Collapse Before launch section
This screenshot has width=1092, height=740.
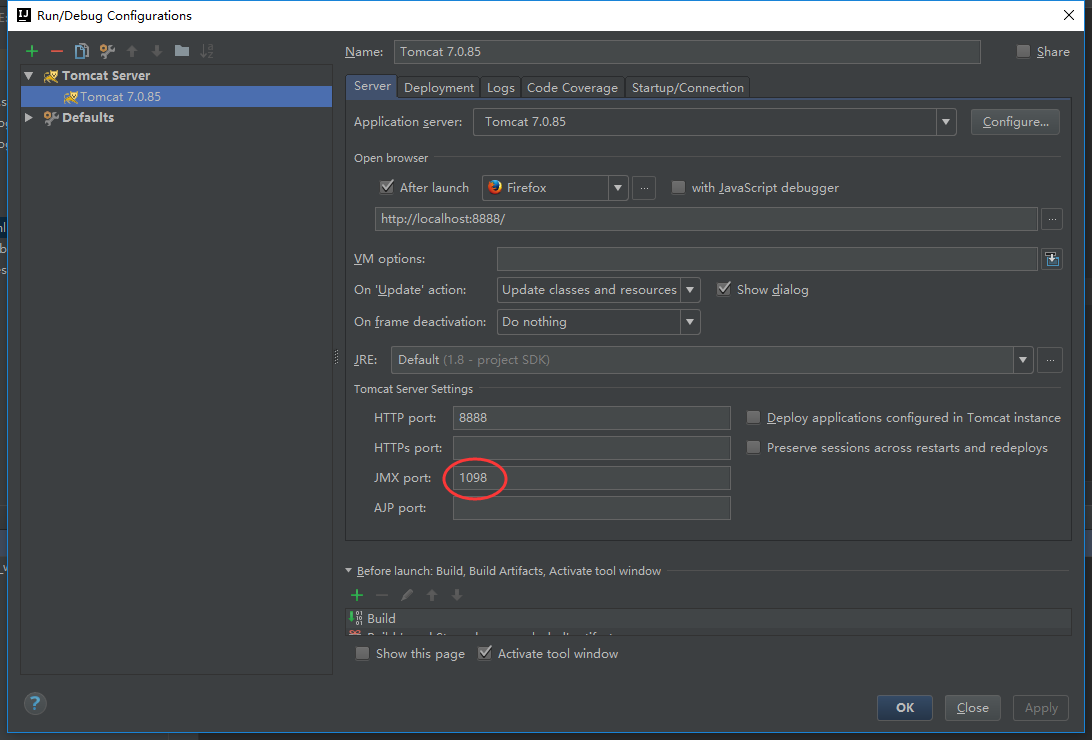[349, 570]
